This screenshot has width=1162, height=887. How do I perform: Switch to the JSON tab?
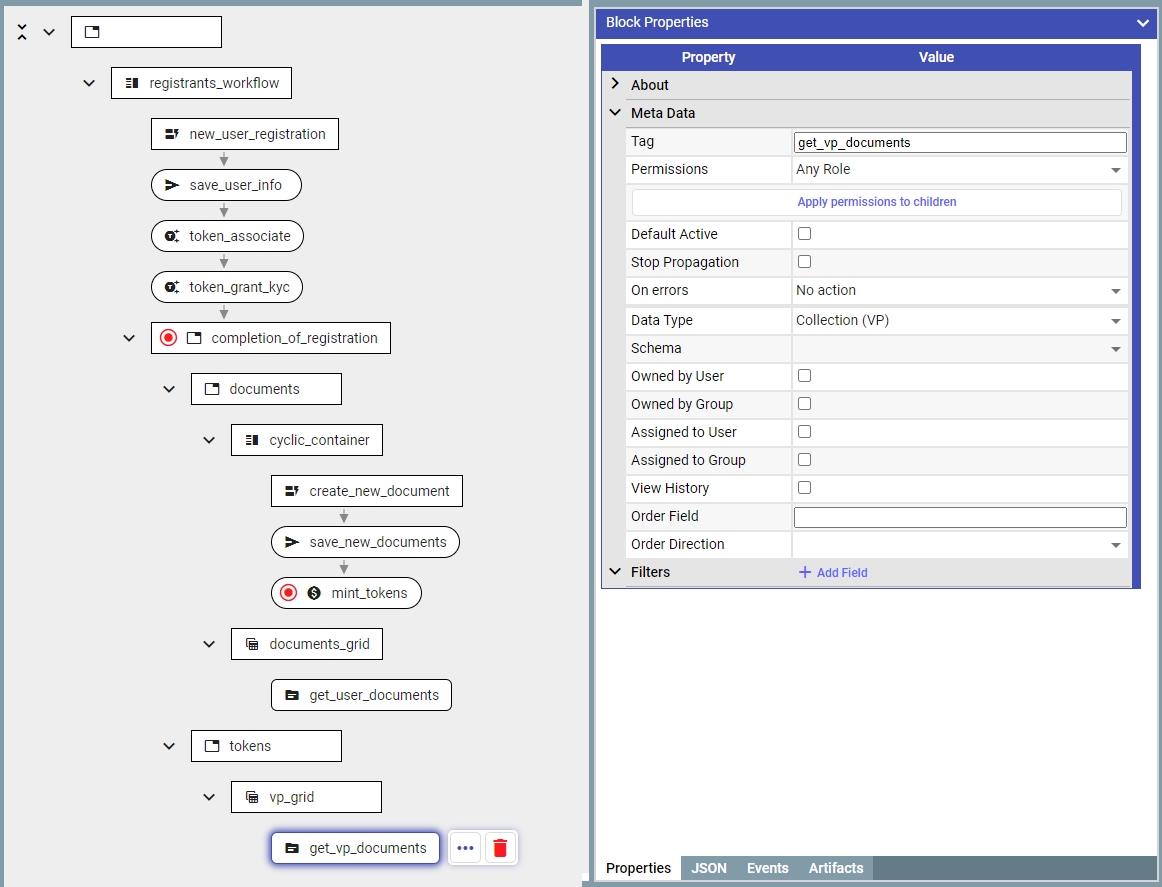click(709, 868)
